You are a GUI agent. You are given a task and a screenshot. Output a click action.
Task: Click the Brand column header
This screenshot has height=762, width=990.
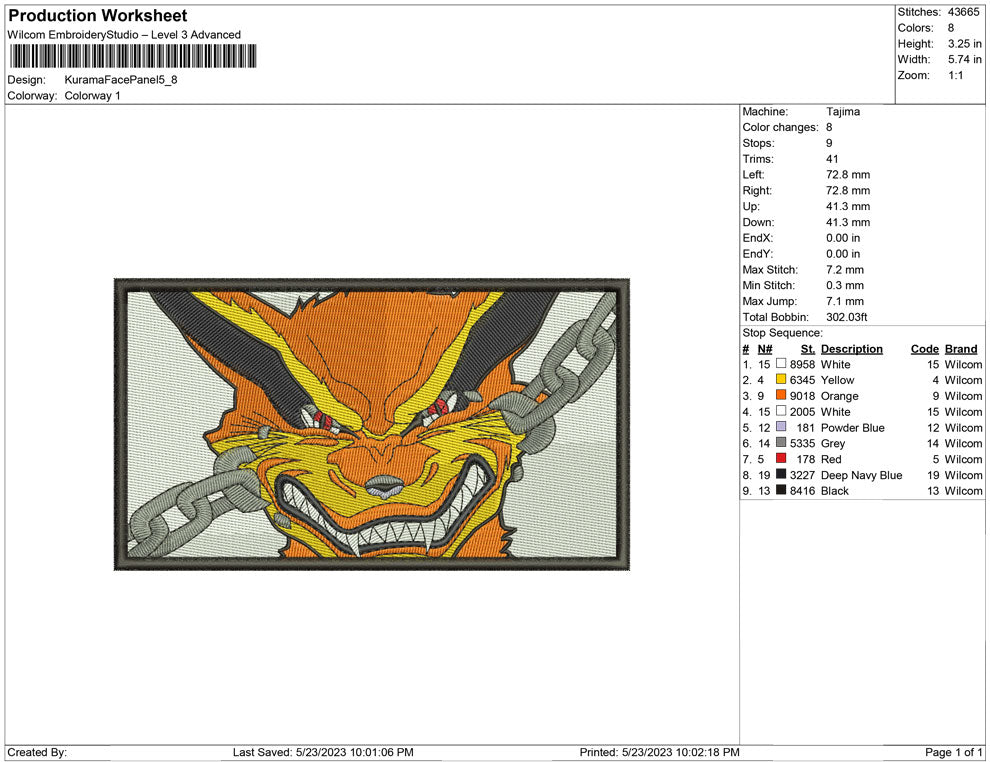coord(961,349)
